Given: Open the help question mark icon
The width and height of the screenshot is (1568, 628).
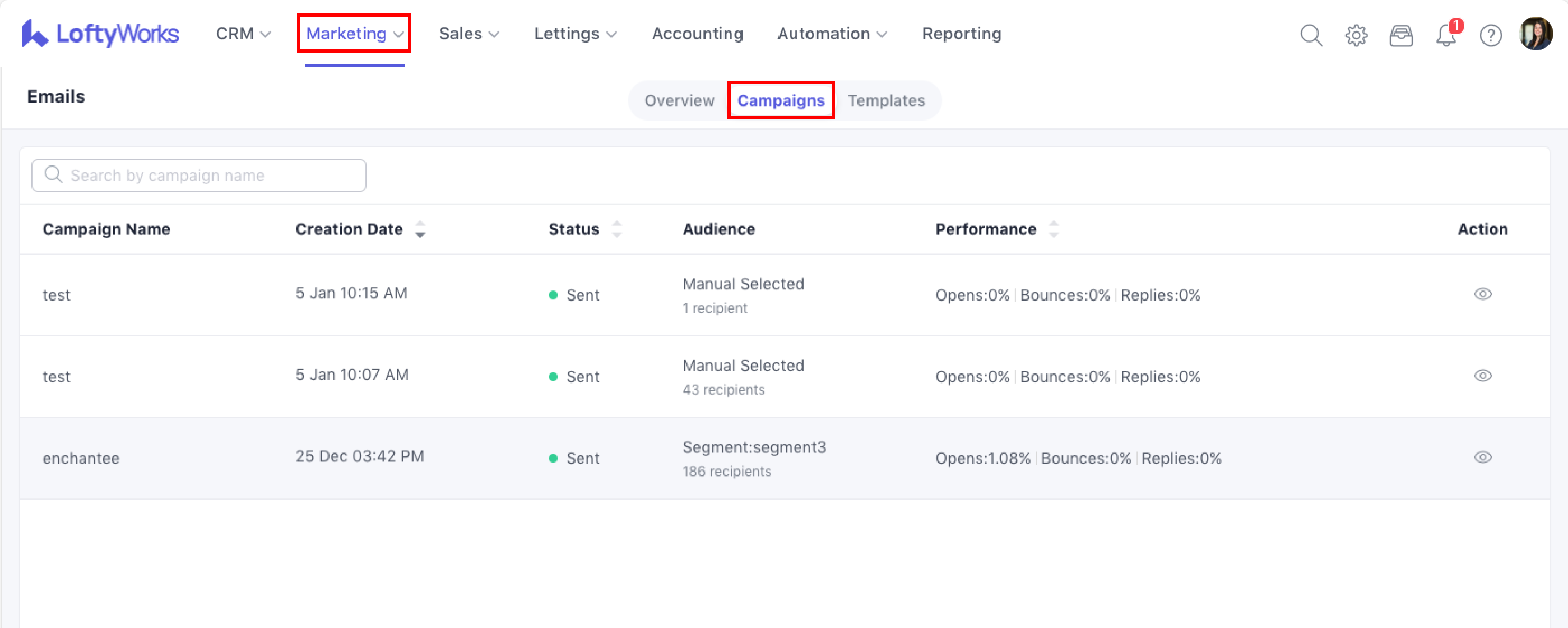Looking at the screenshot, I should click(x=1491, y=35).
